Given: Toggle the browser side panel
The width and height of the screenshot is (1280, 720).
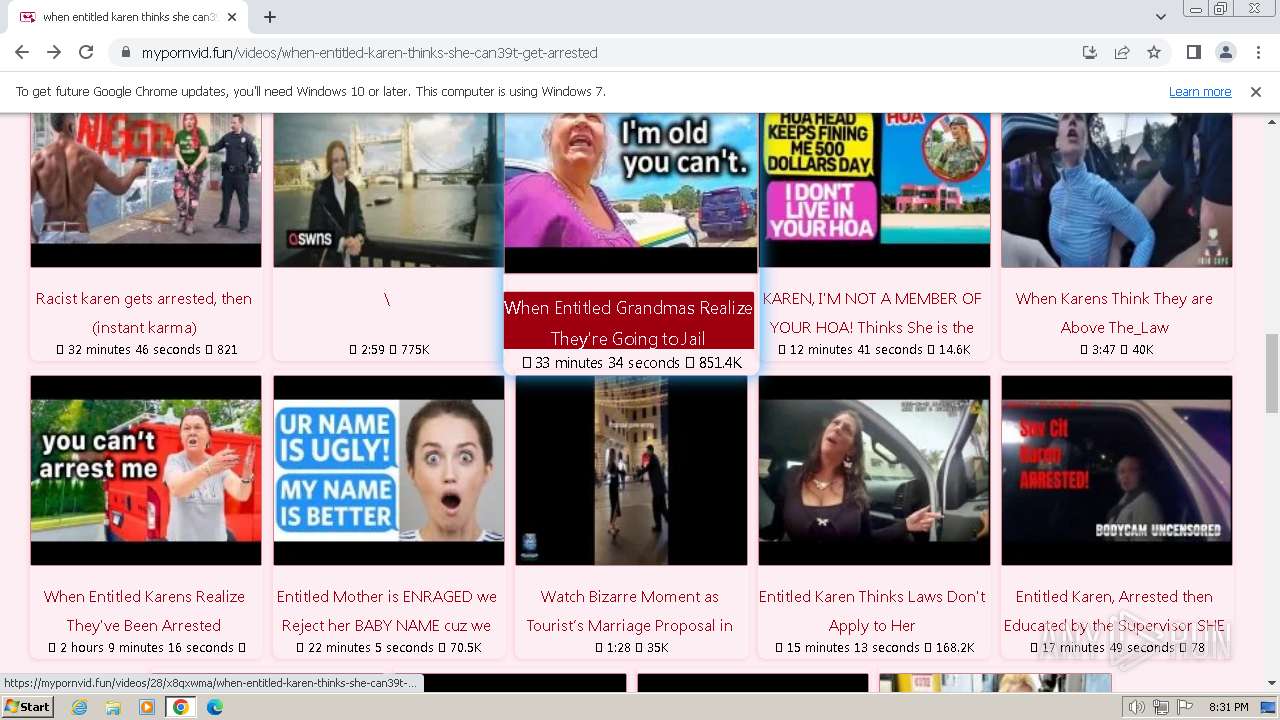Looking at the screenshot, I should click(1193, 52).
